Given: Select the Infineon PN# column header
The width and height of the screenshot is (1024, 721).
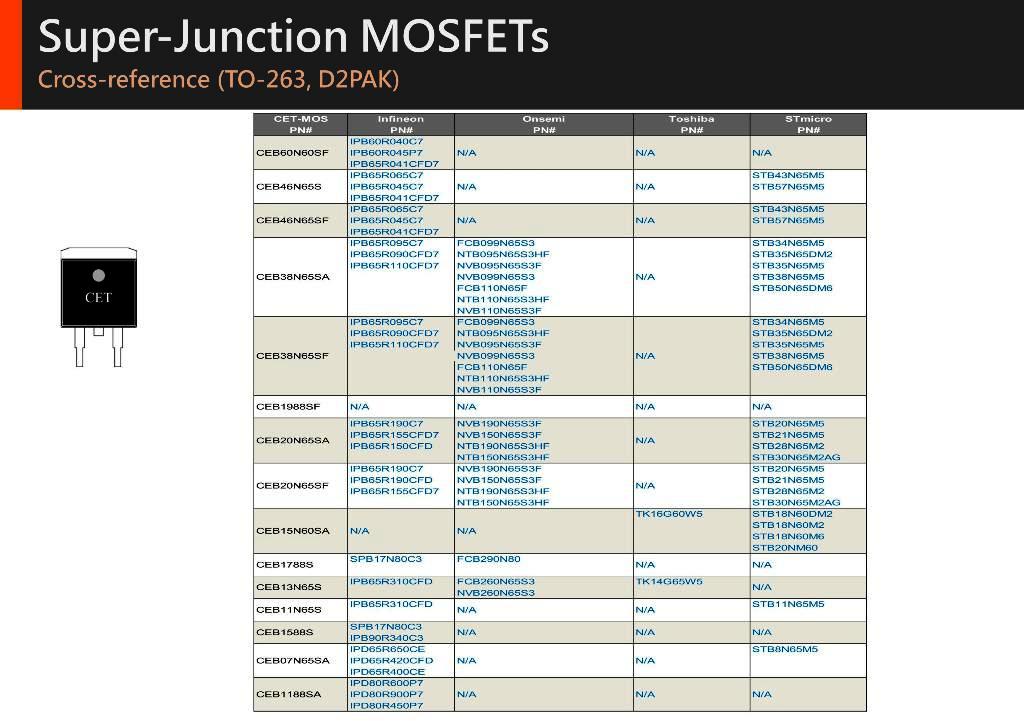Looking at the screenshot, I should 401,124.
